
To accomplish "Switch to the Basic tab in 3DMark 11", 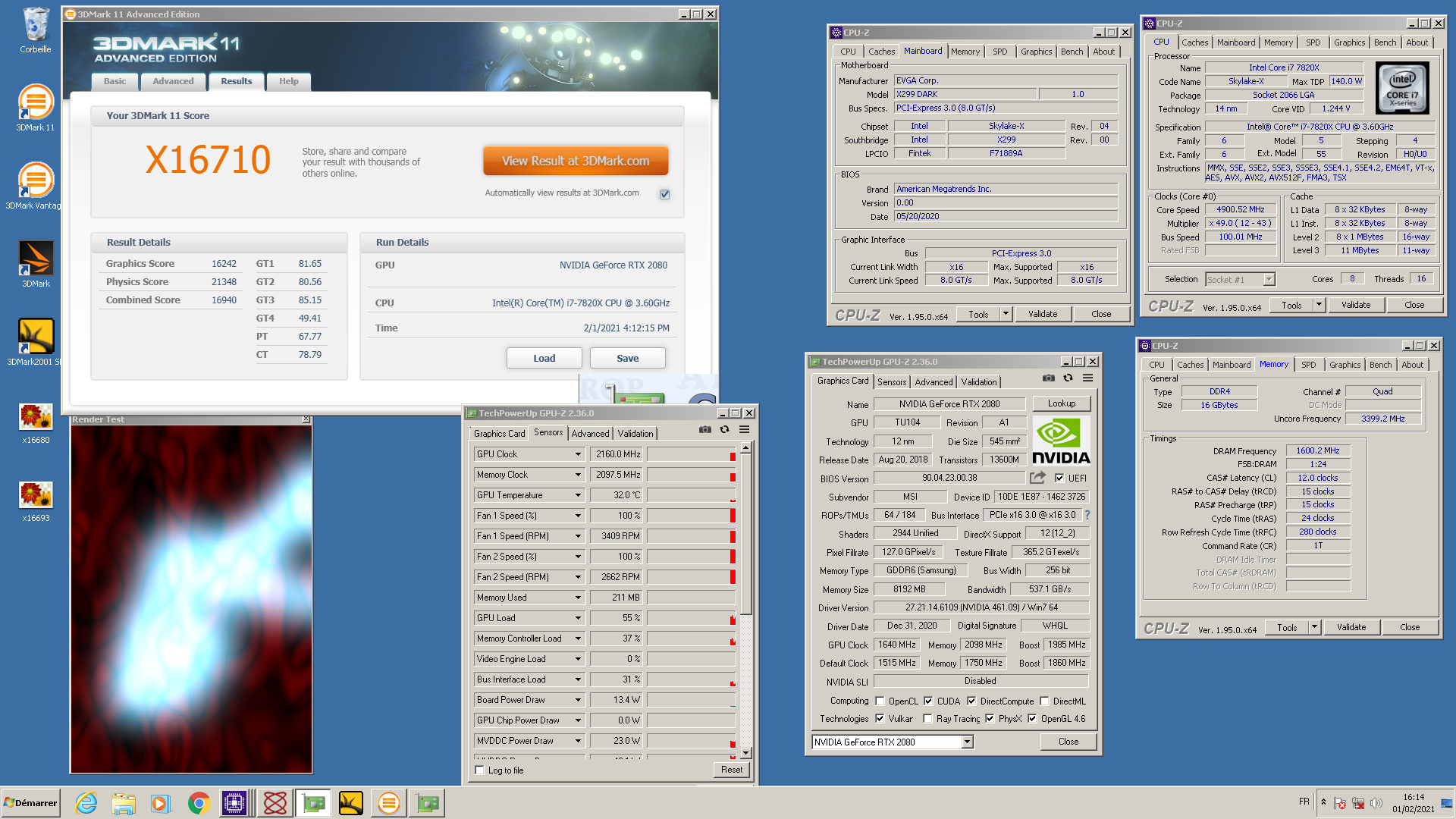I will 115,81.
